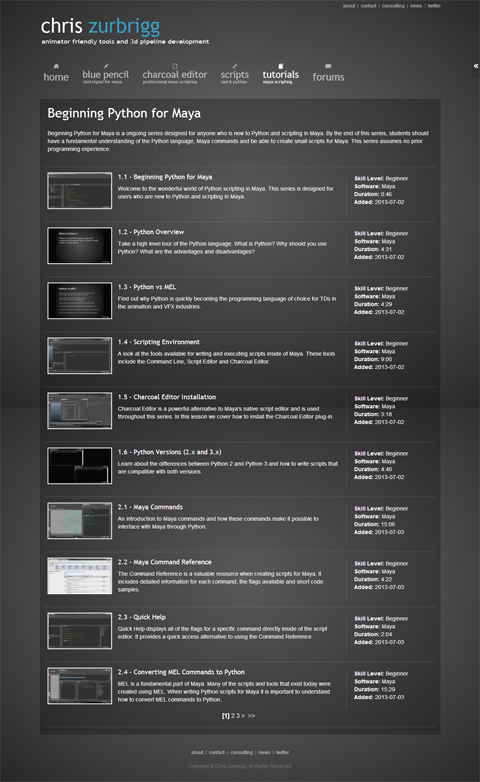Screen dimensions: 480x782
Task: Click the clipboard icon above tutorials
Action: [280, 66]
